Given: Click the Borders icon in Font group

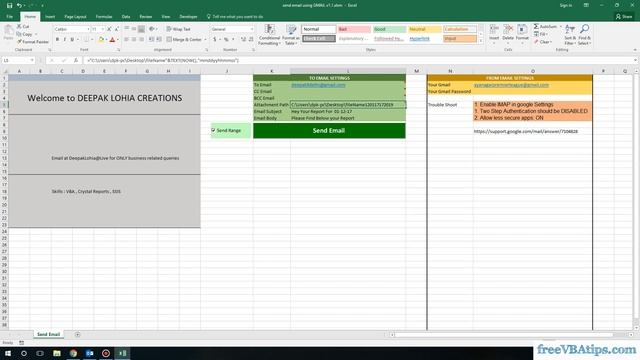Looking at the screenshot, I should (x=86, y=40).
